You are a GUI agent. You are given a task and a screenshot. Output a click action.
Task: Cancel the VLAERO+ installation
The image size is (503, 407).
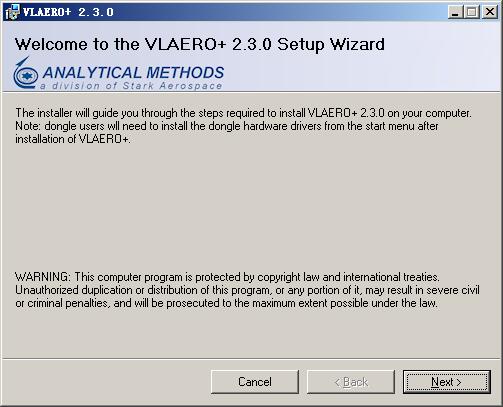pyautogui.click(x=255, y=382)
